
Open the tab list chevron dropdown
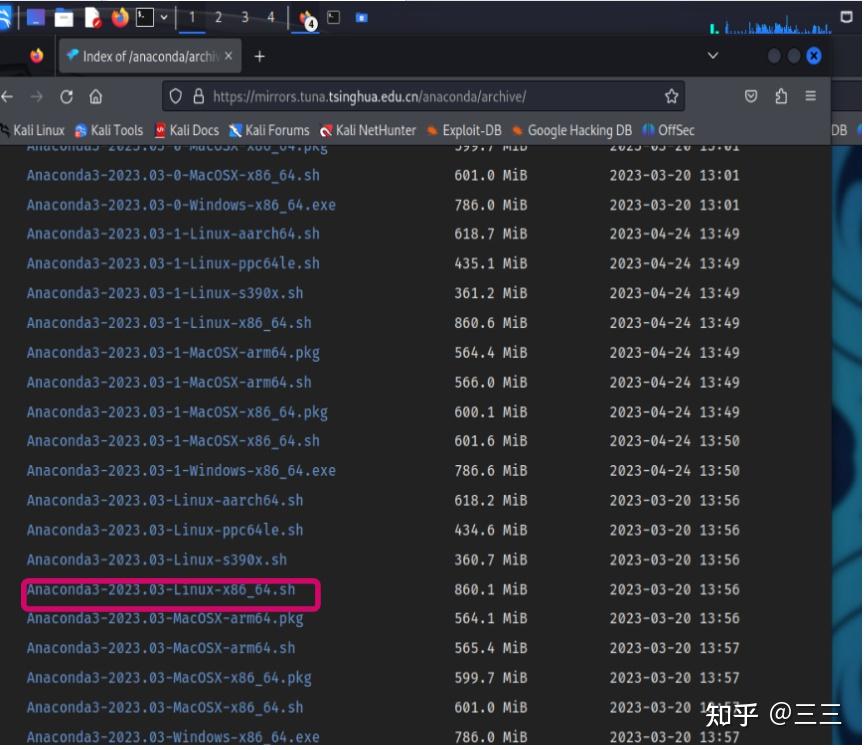coord(712,56)
